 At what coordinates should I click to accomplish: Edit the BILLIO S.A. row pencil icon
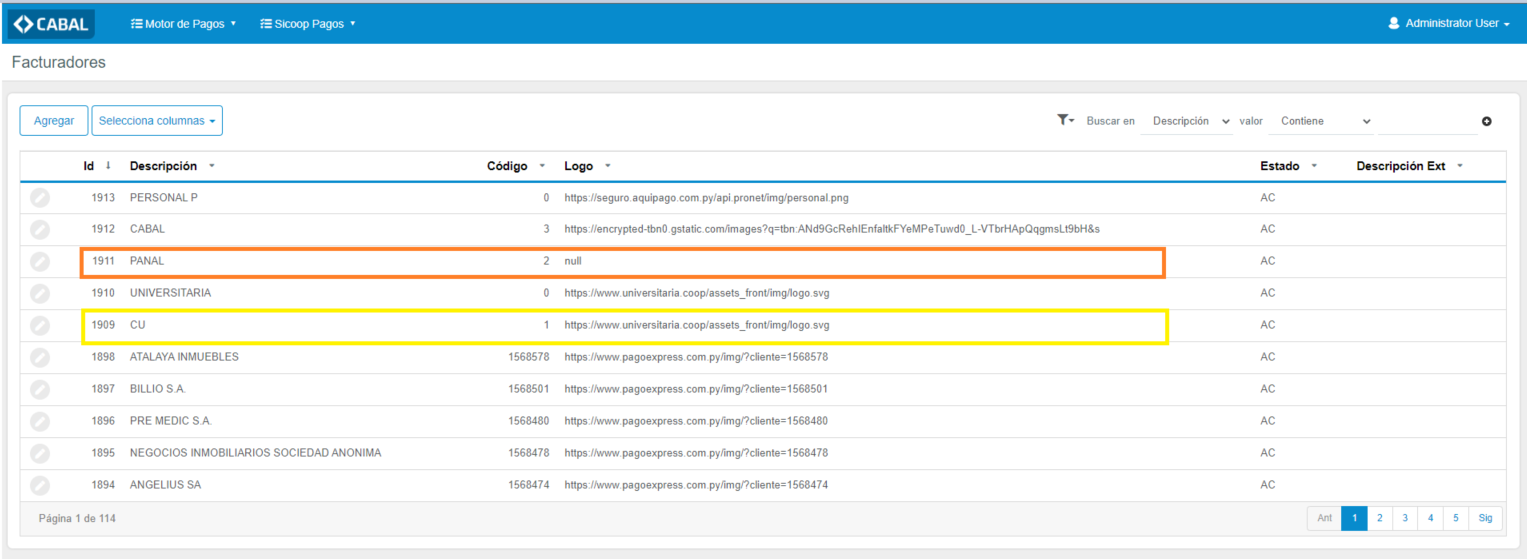click(40, 390)
